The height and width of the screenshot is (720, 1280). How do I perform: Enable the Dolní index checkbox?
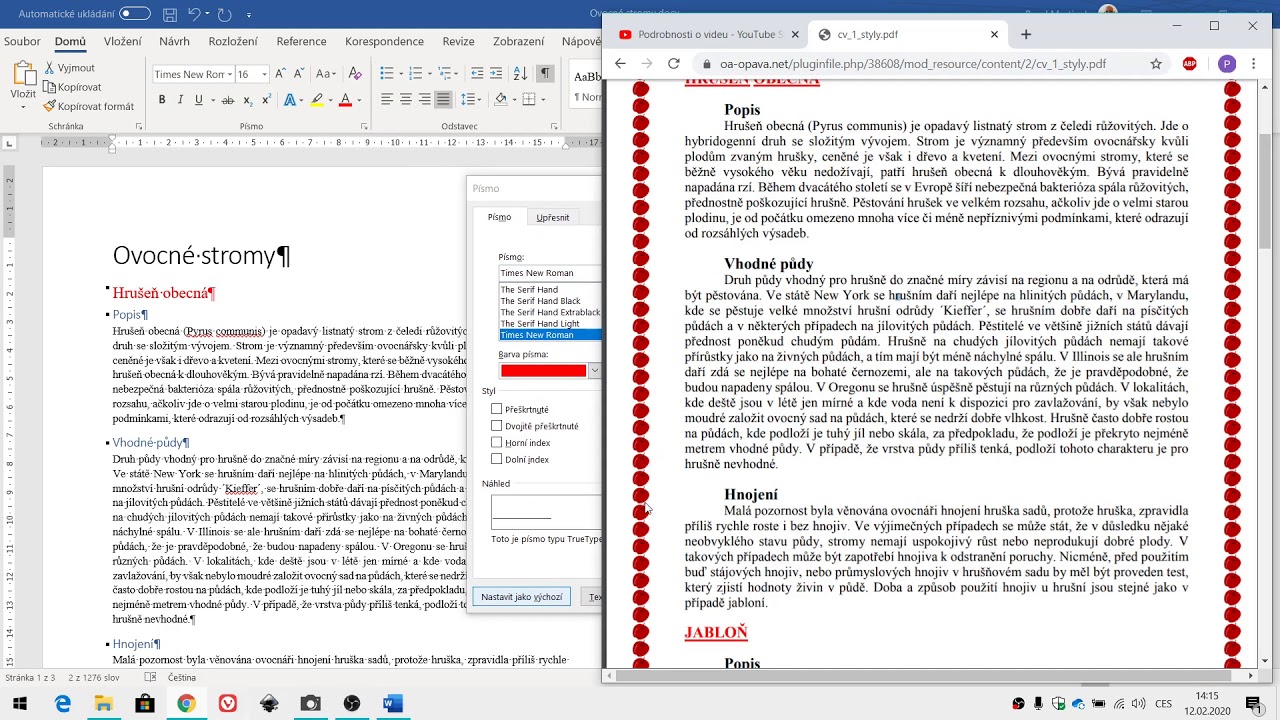[497, 460]
